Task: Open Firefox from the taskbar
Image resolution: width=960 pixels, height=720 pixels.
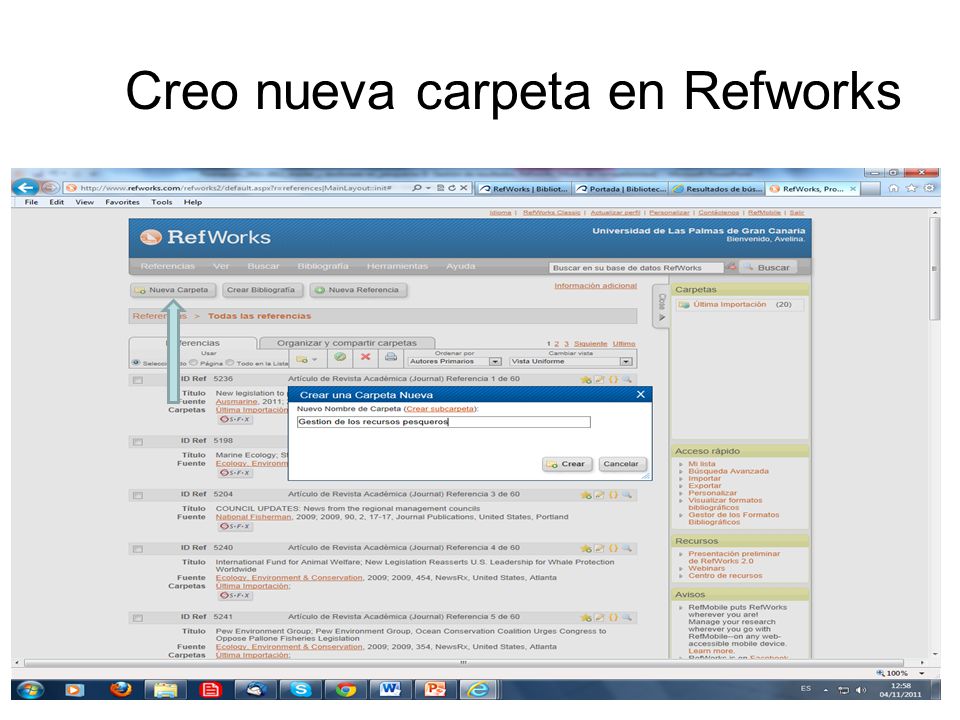Action: coord(121,689)
